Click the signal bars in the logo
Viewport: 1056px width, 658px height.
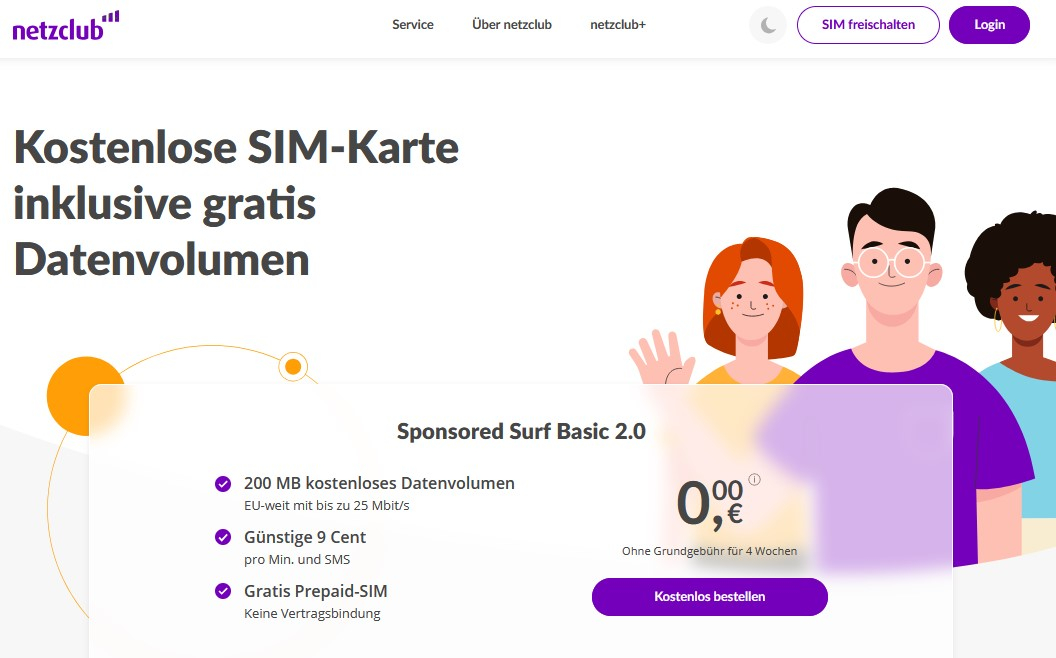[x=111, y=17]
